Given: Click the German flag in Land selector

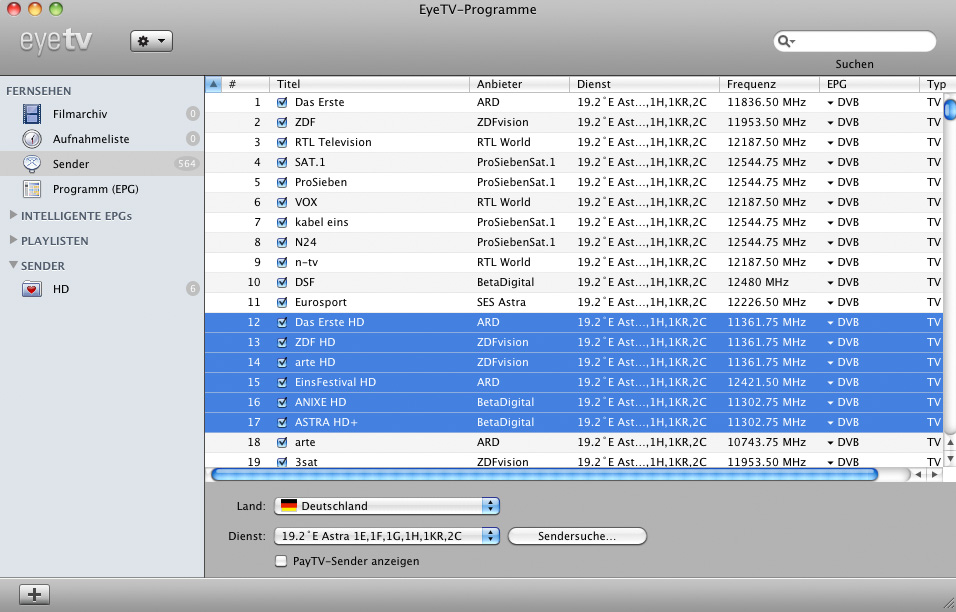Looking at the screenshot, I should pos(289,506).
